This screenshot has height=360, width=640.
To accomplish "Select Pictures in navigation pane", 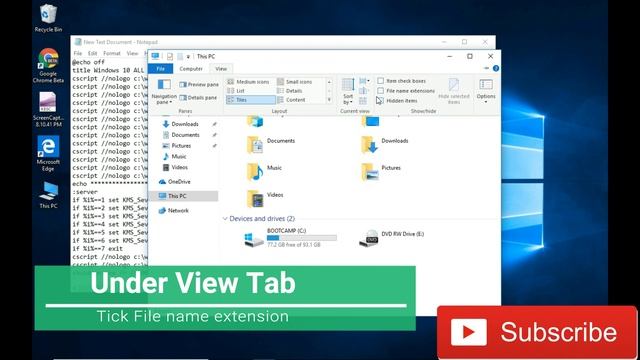I will click(181, 146).
